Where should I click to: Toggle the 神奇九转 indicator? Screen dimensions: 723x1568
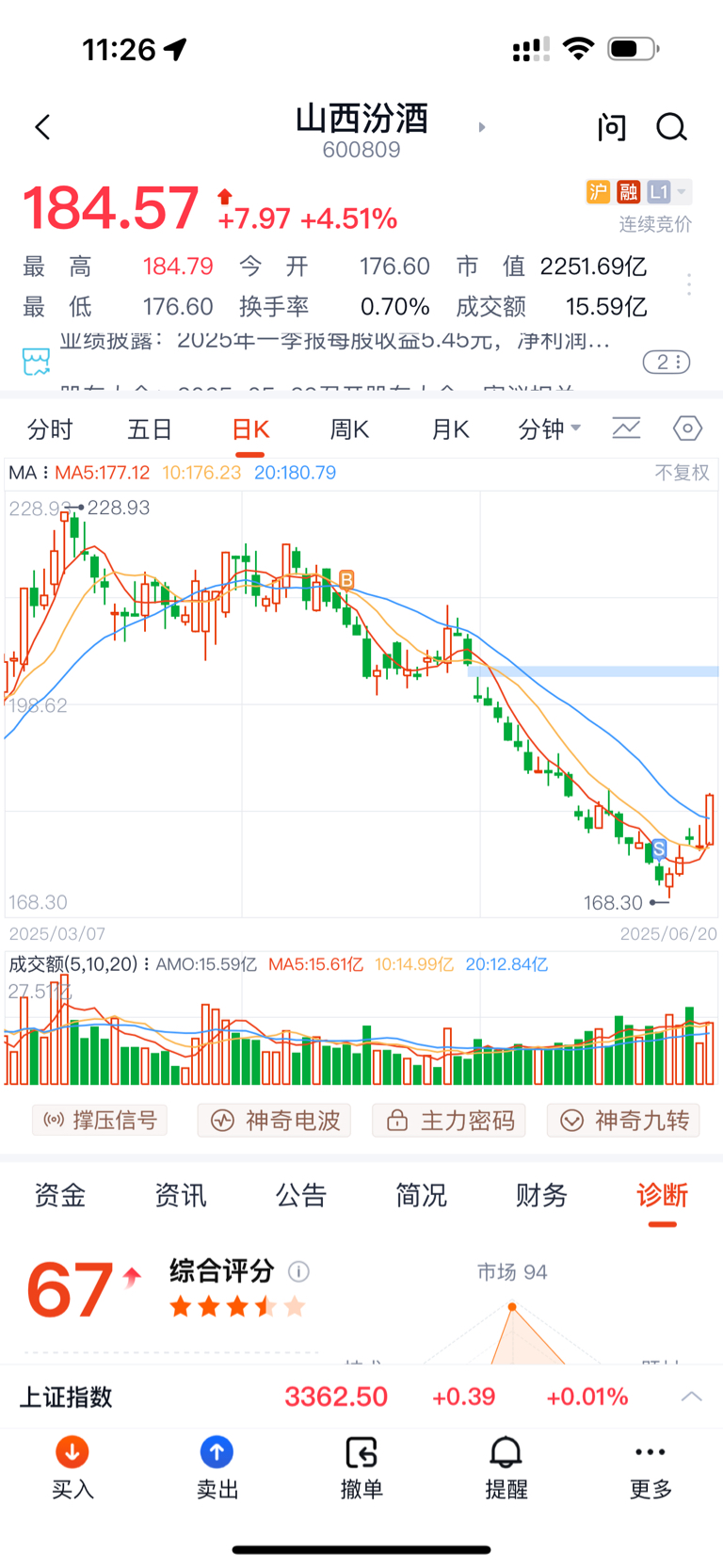[623, 1120]
